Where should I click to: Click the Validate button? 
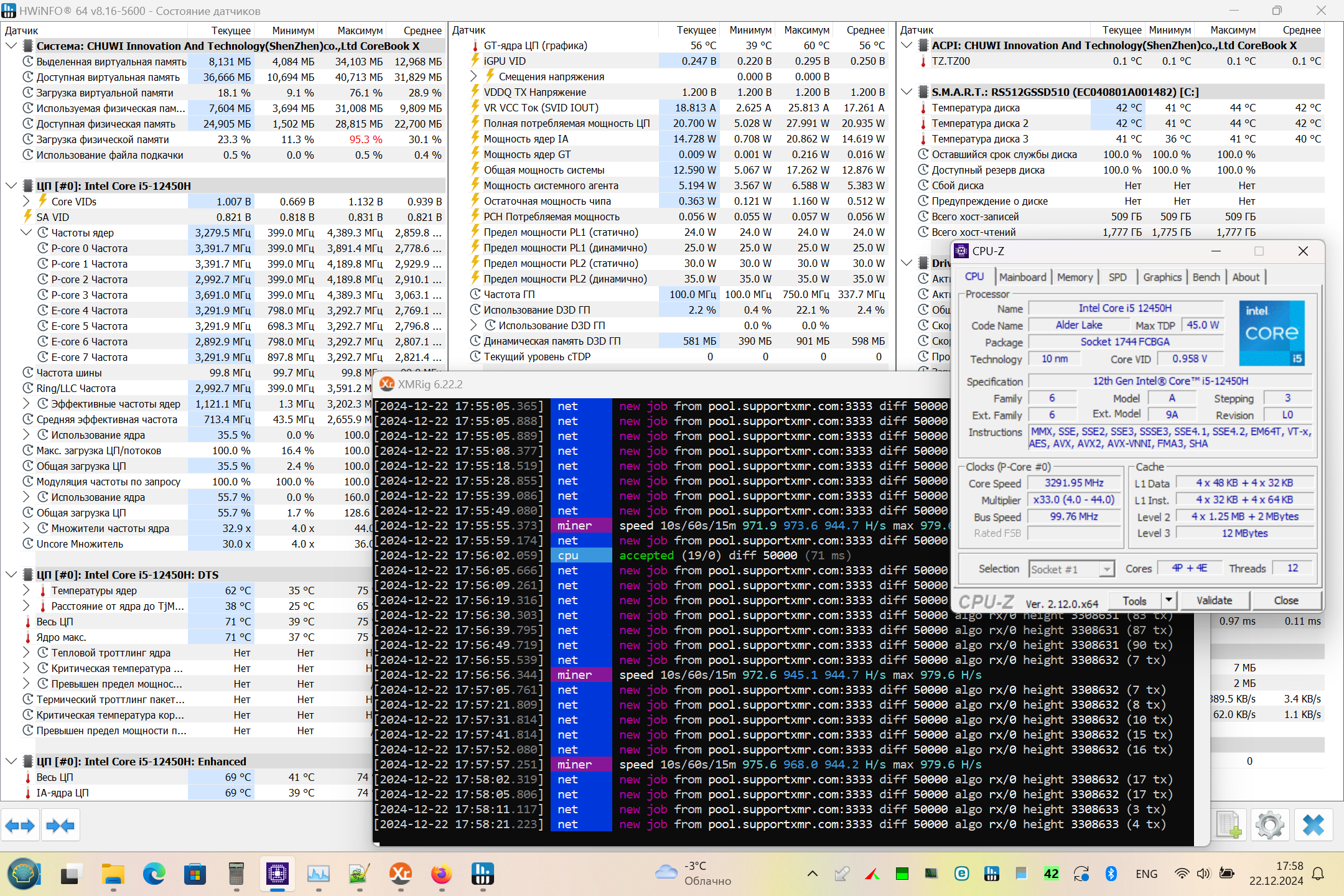1214,600
